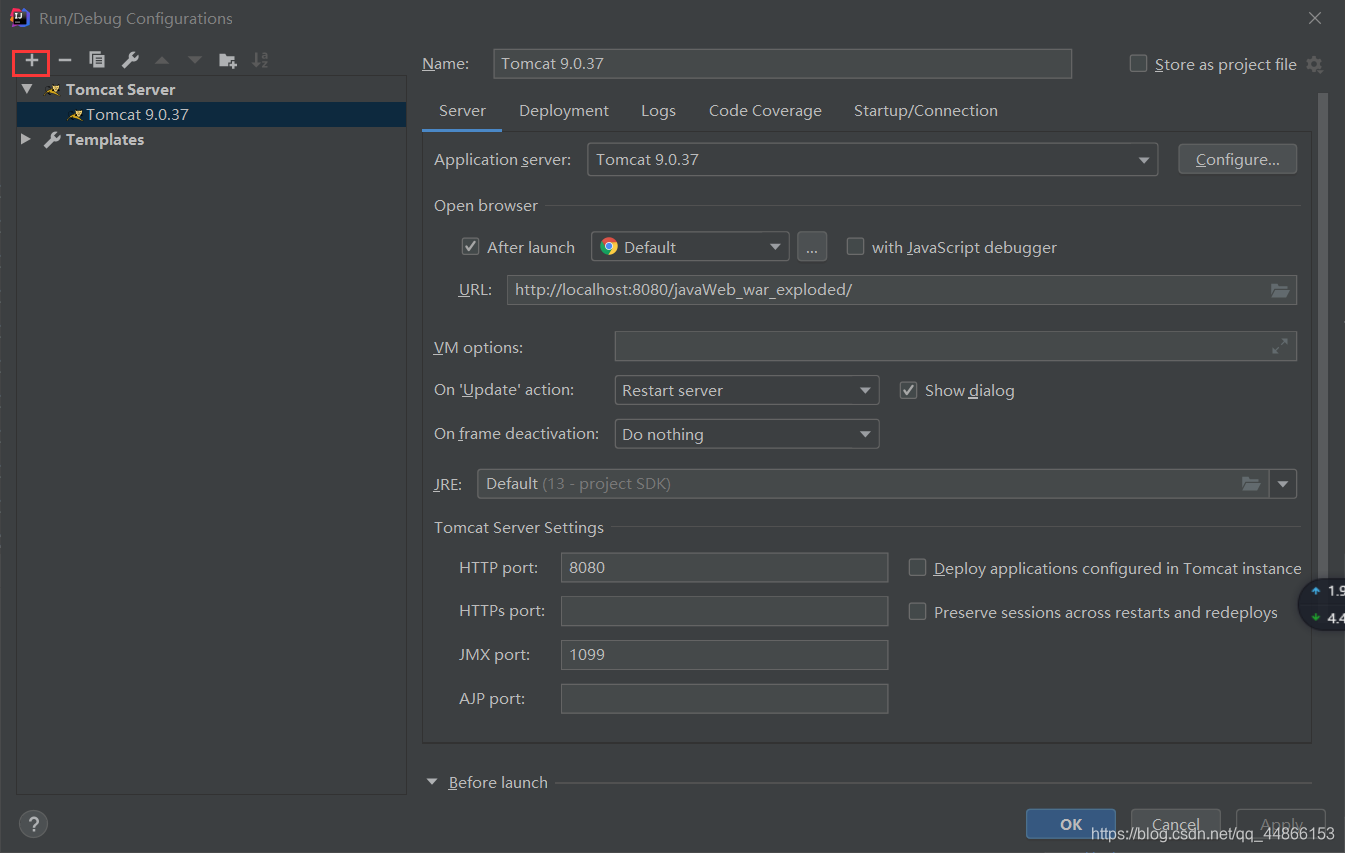Enable Deploy applications configured in Tomcat instance
Viewport: 1345px width, 853px height.
(917, 568)
